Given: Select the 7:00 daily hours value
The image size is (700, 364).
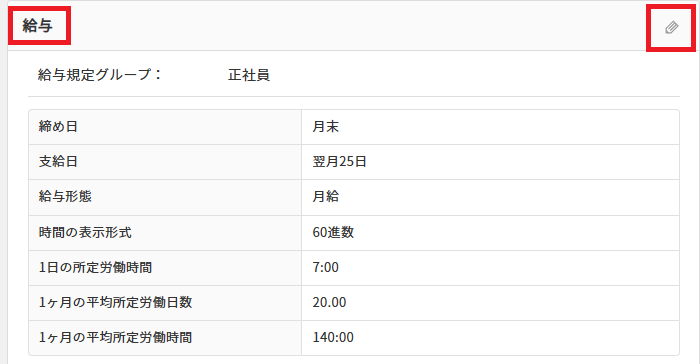Looking at the screenshot, I should tap(325, 267).
